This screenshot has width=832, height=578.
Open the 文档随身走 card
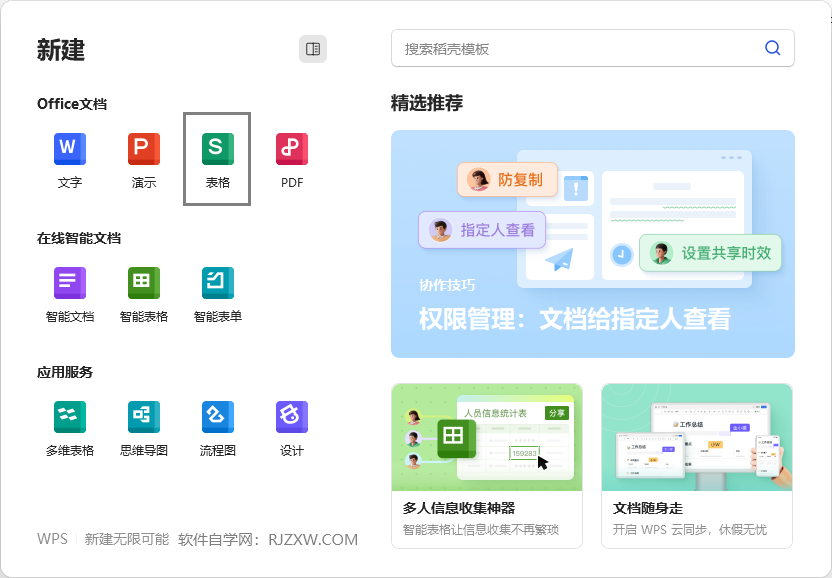[x=697, y=465]
